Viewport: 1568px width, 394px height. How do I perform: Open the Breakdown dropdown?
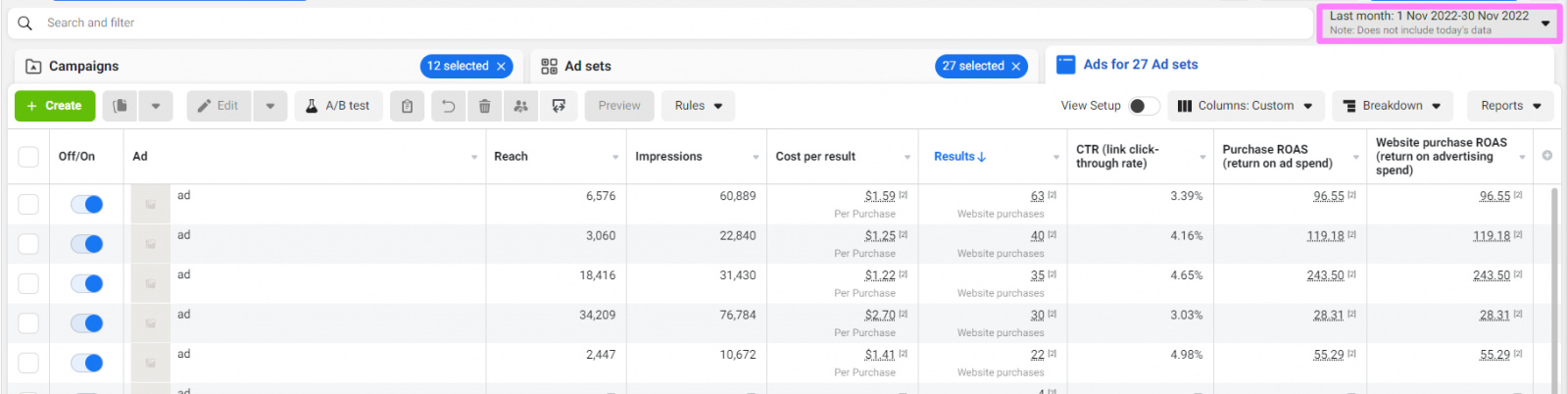coord(1392,106)
